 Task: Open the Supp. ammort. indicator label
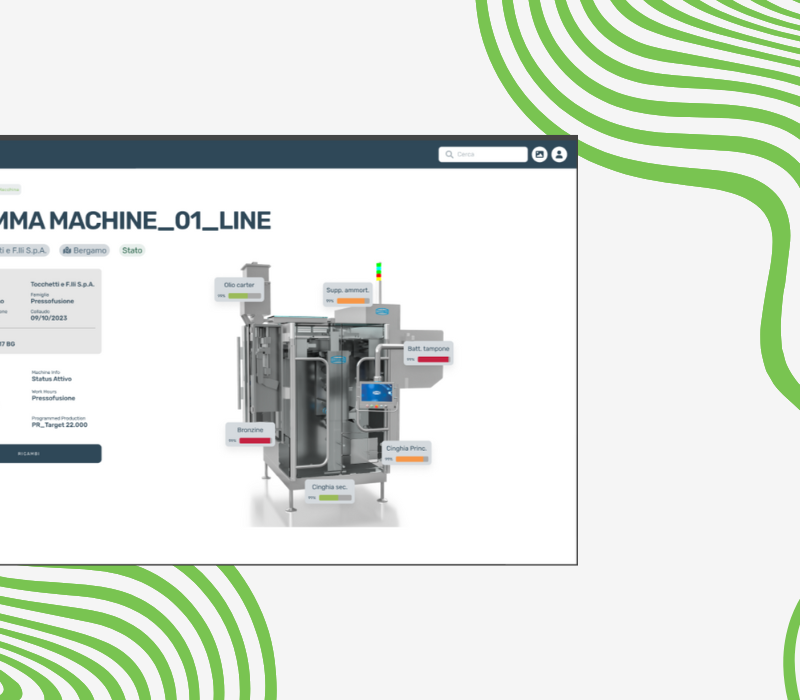pos(348,290)
